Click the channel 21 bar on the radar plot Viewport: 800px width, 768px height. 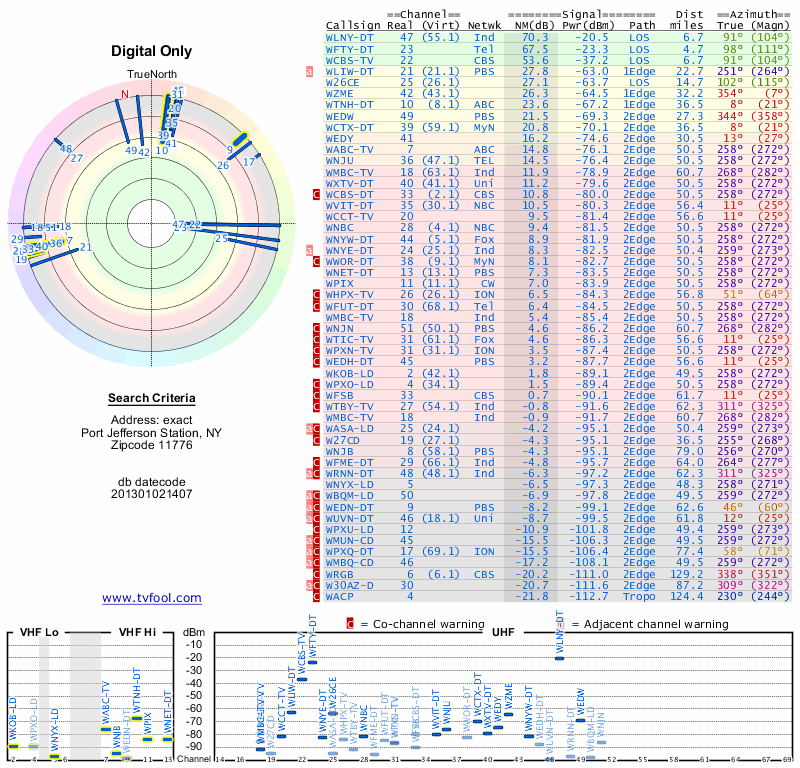click(x=55, y=256)
